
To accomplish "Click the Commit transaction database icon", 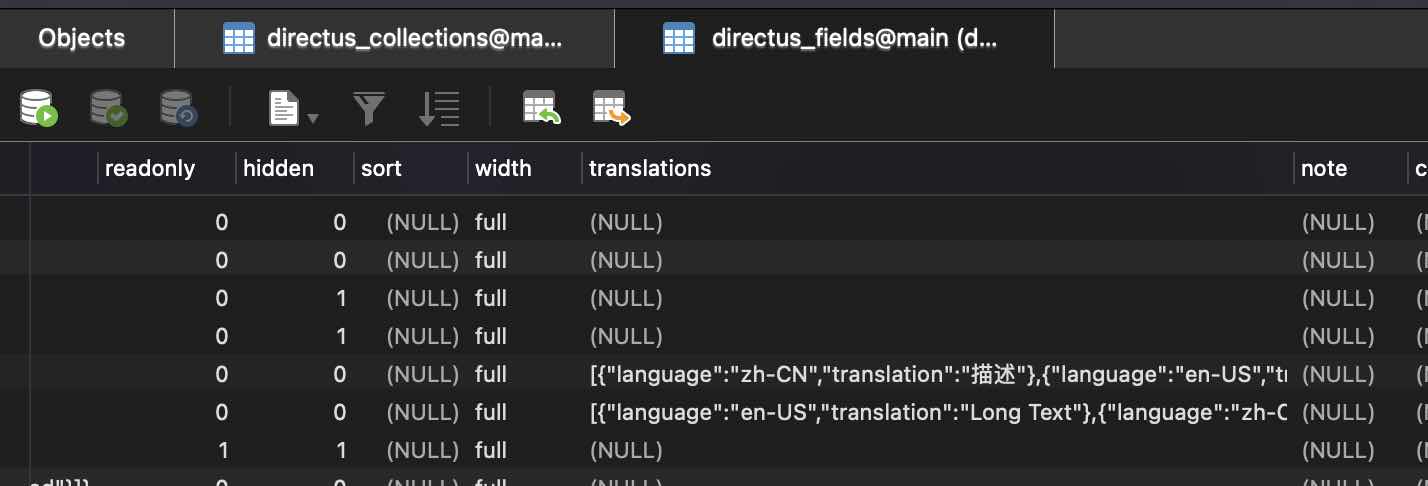I will [x=108, y=108].
